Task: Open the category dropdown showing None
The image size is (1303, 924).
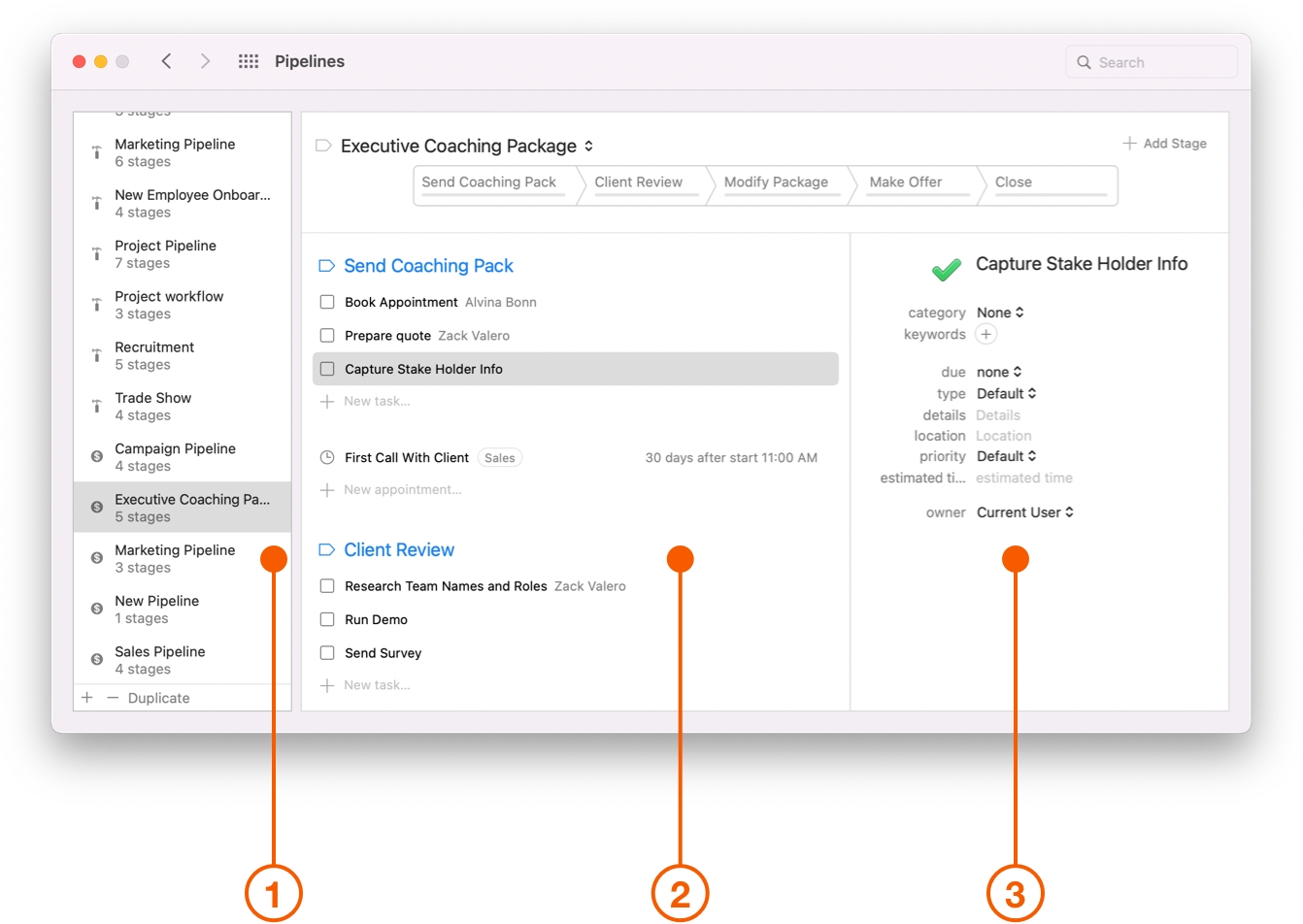Action: tap(1000, 312)
